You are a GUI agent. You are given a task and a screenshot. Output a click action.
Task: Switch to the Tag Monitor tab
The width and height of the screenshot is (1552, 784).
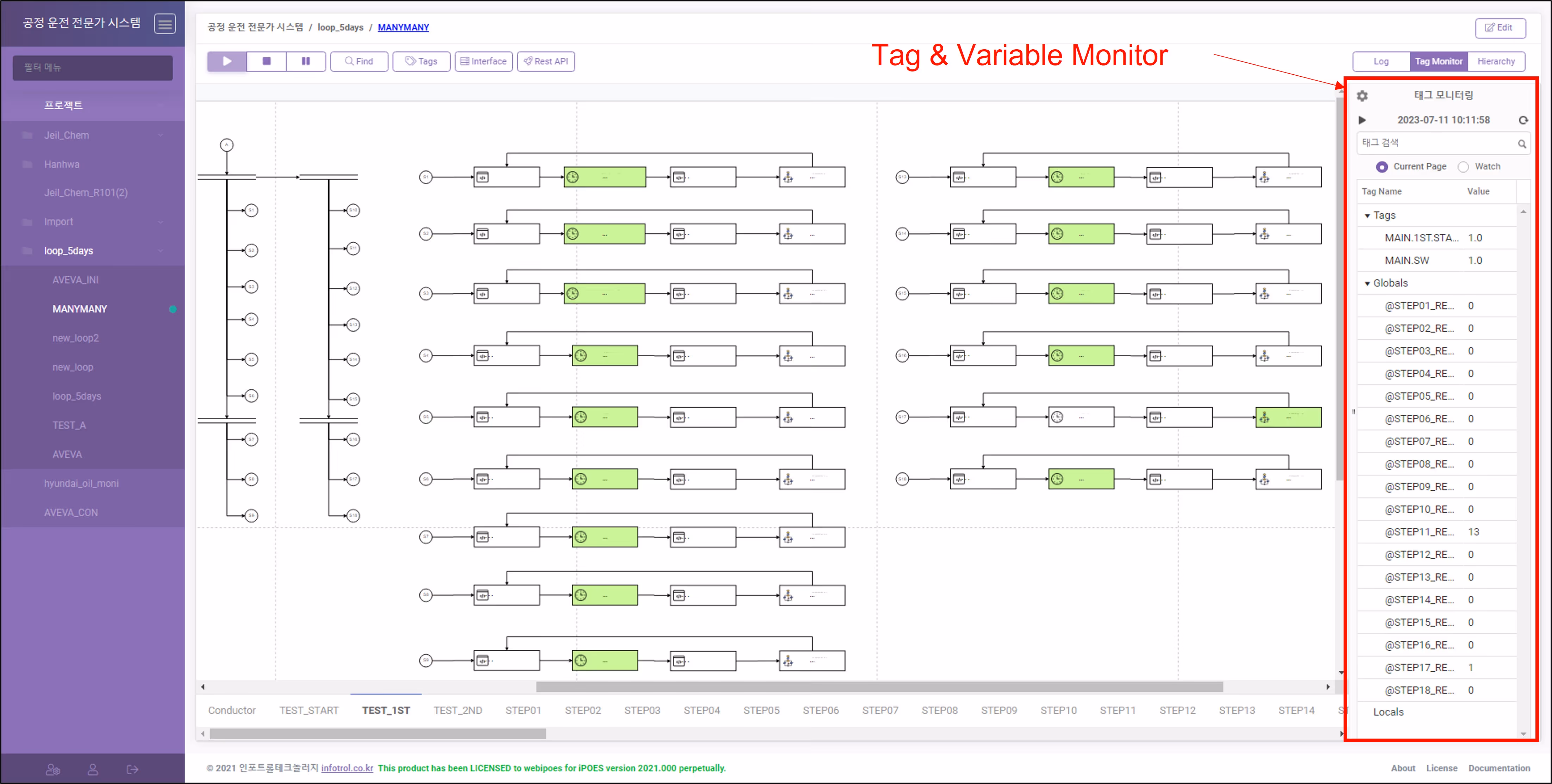click(1439, 62)
